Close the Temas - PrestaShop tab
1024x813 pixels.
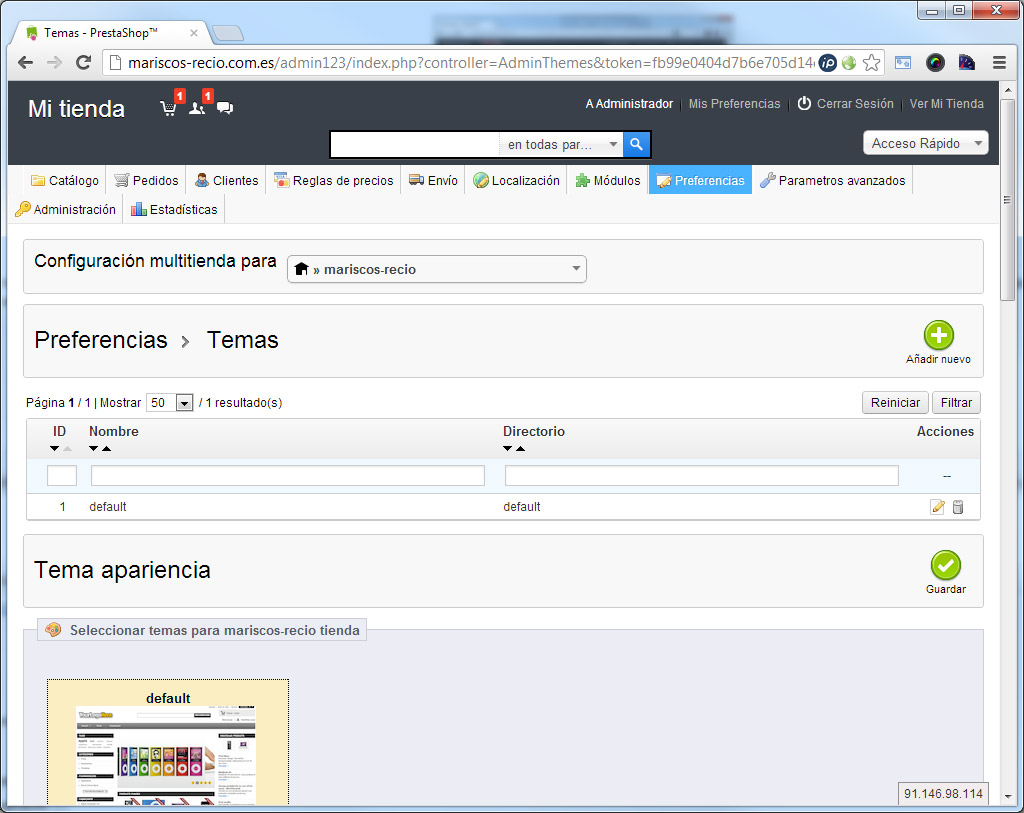point(194,33)
